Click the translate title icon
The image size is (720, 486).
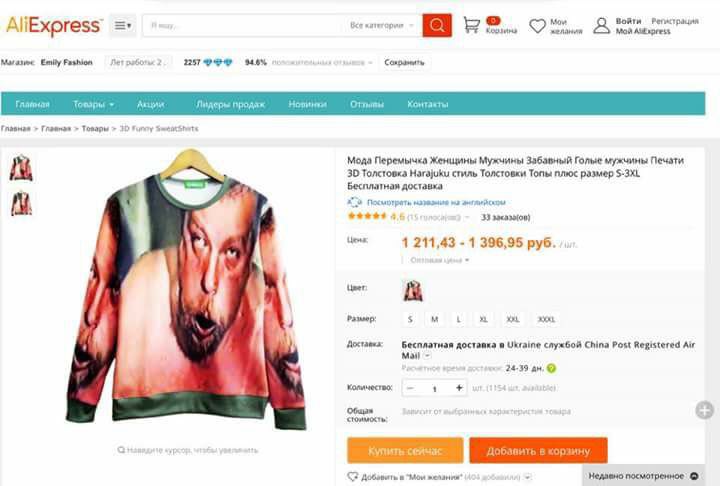click(x=354, y=202)
